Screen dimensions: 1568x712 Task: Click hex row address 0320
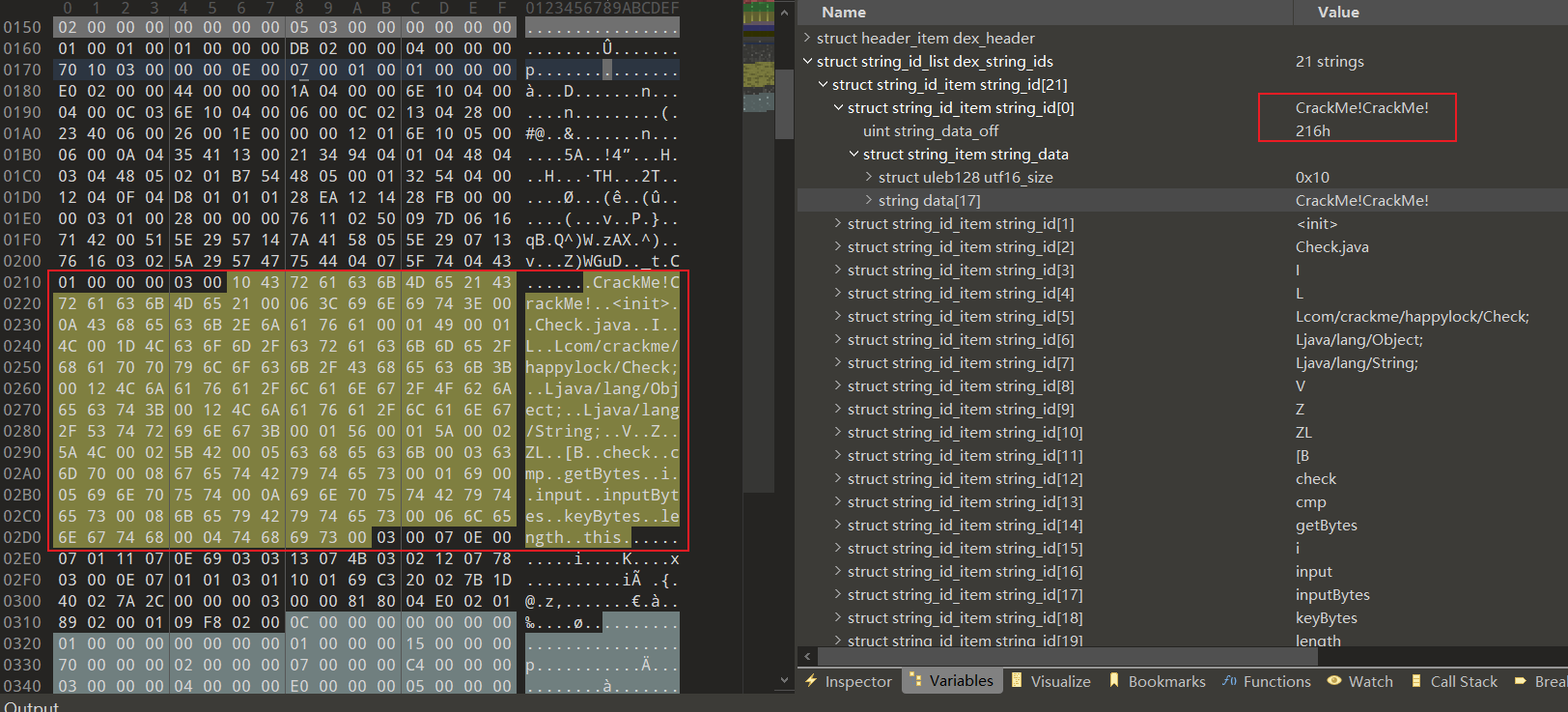tap(21, 643)
